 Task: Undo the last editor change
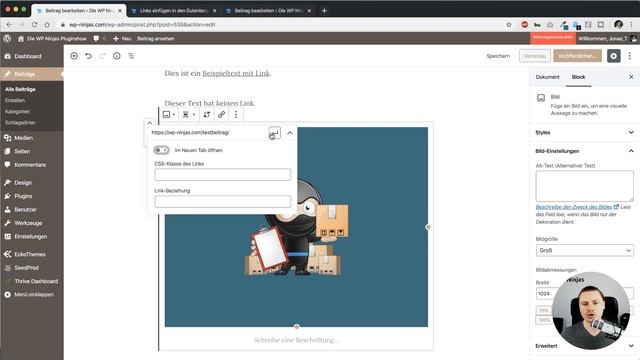pyautogui.click(x=88, y=56)
